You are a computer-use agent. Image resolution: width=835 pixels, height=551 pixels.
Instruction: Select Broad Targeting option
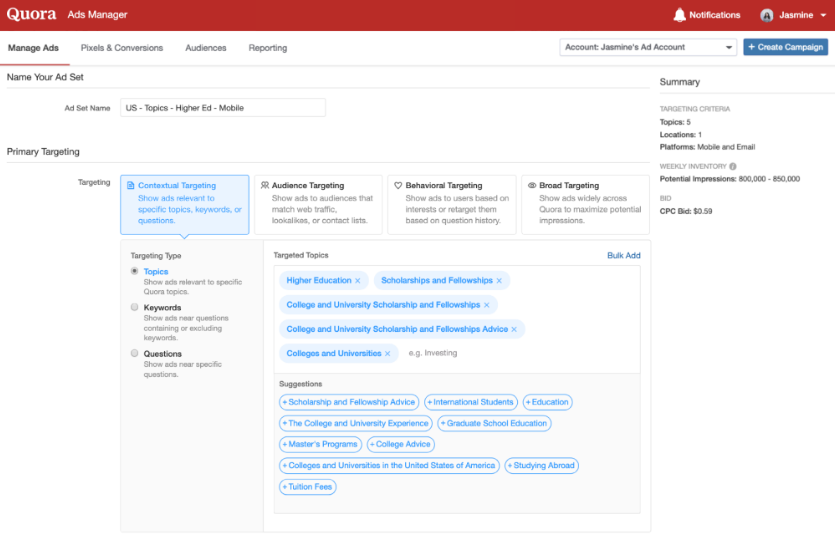585,204
